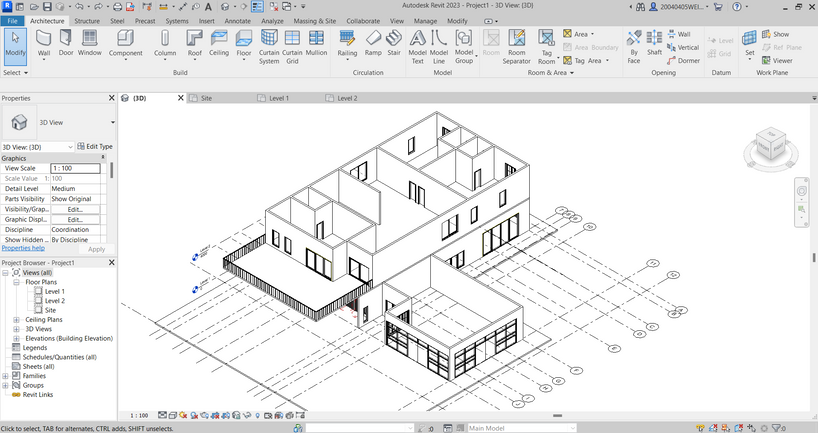Screen dimensions: 818x433
Task: Click the Apply button in Properties
Action: coord(97,249)
